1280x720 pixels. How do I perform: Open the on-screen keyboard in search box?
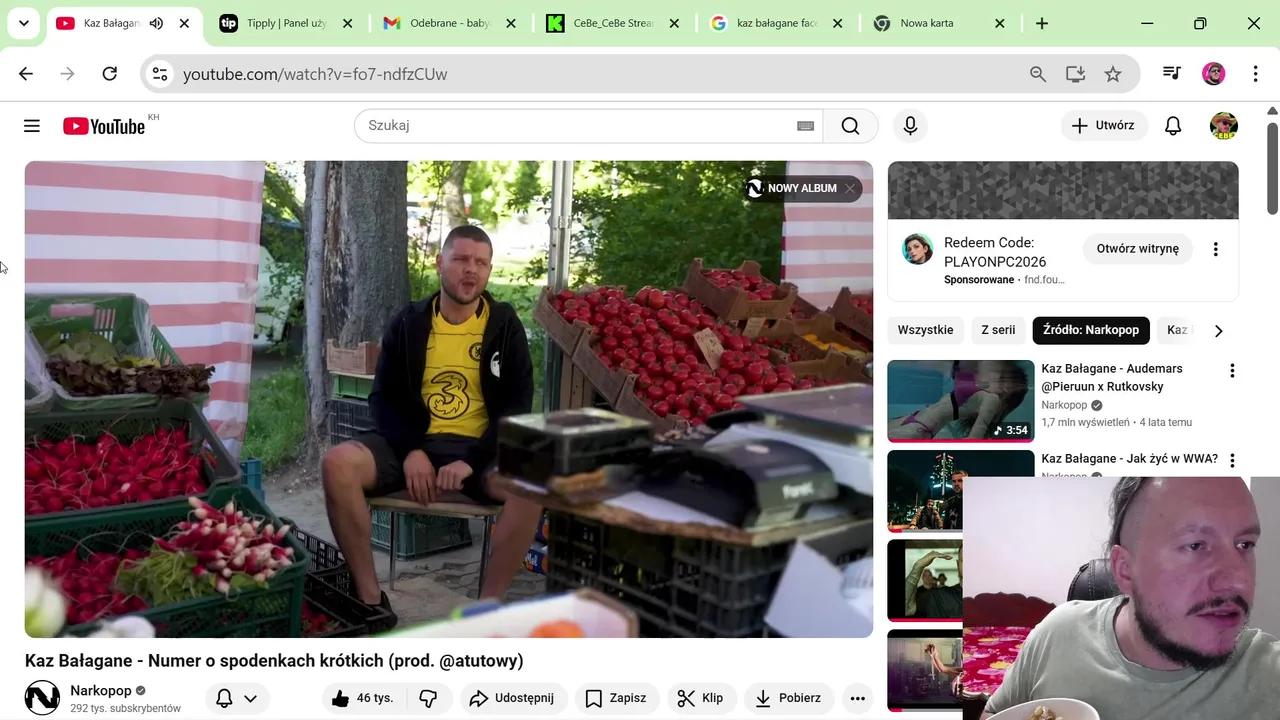805,126
